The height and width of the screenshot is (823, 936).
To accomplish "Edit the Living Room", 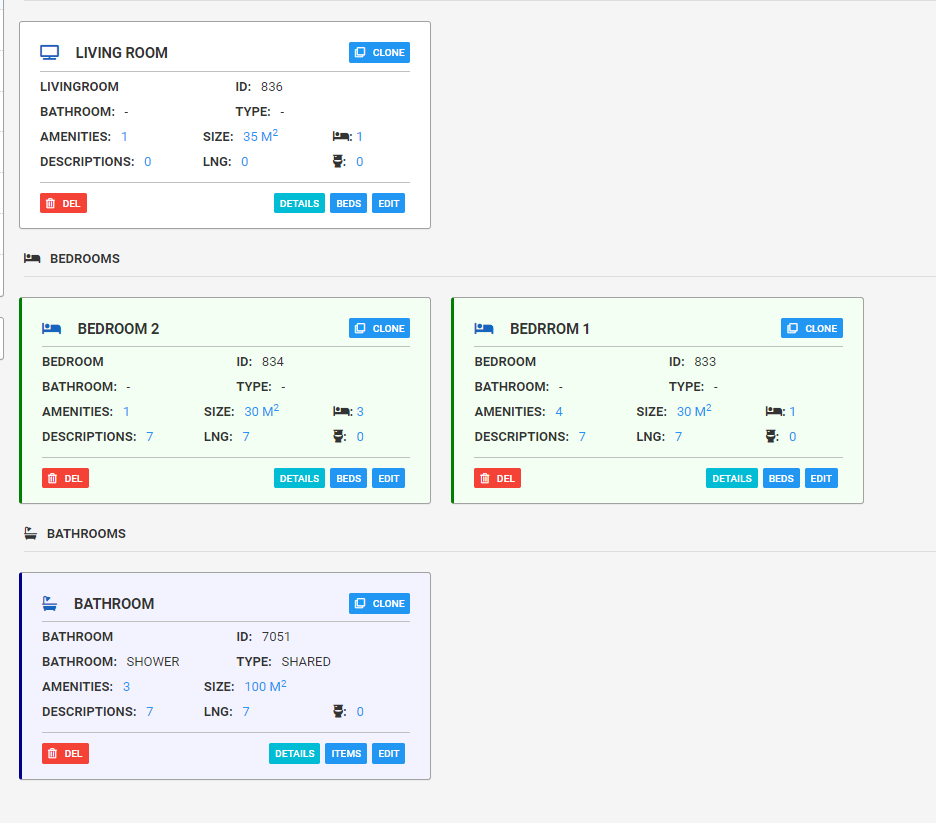I will coord(389,204).
